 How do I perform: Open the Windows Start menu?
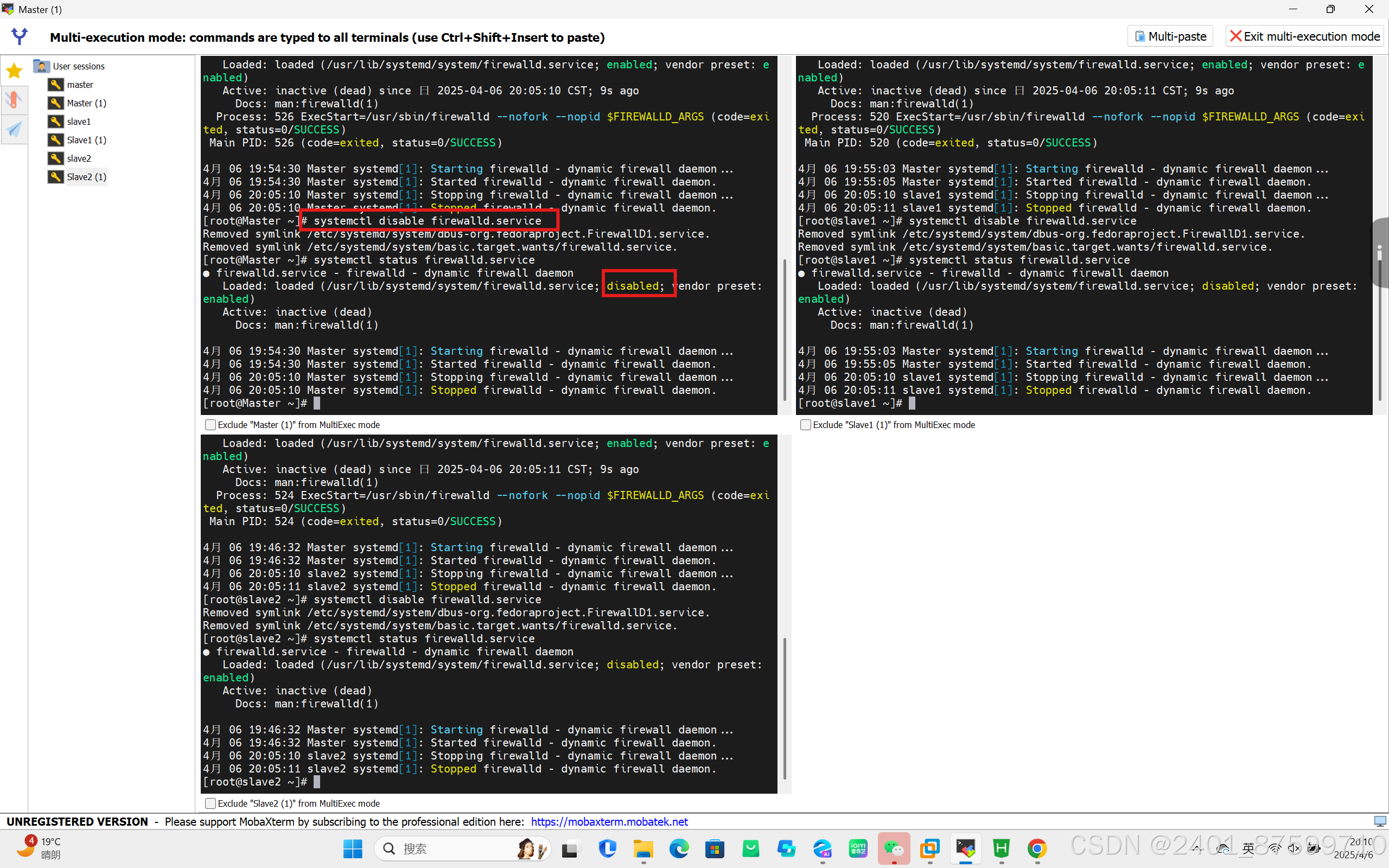[x=353, y=848]
